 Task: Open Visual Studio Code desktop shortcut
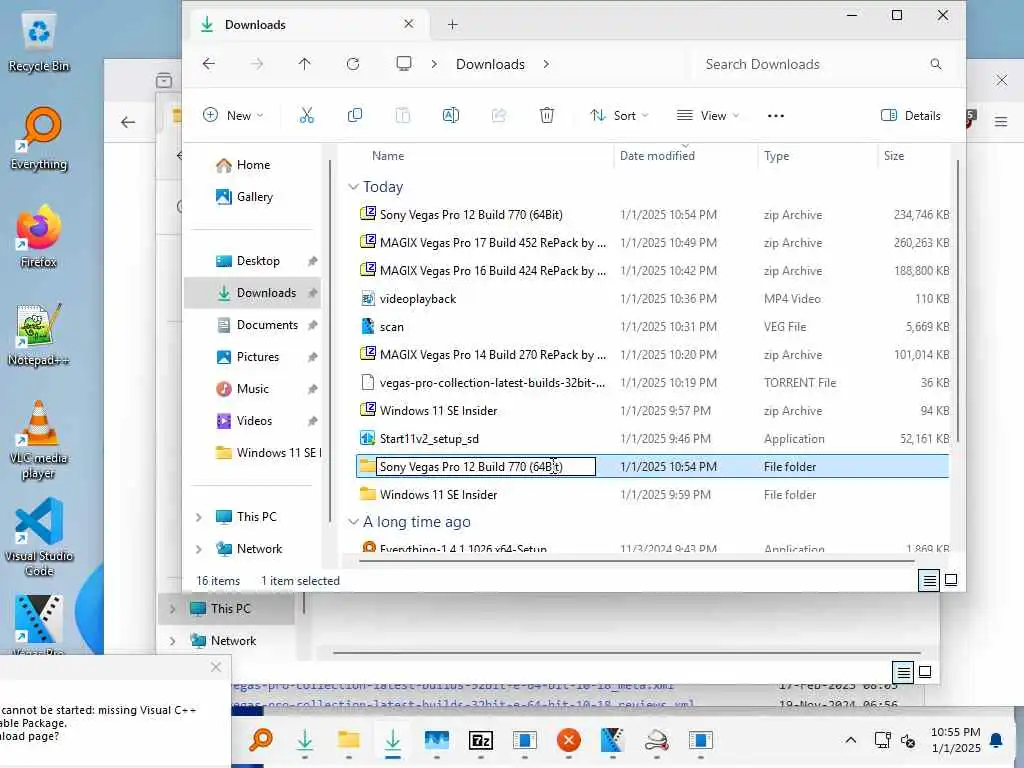coord(39,537)
